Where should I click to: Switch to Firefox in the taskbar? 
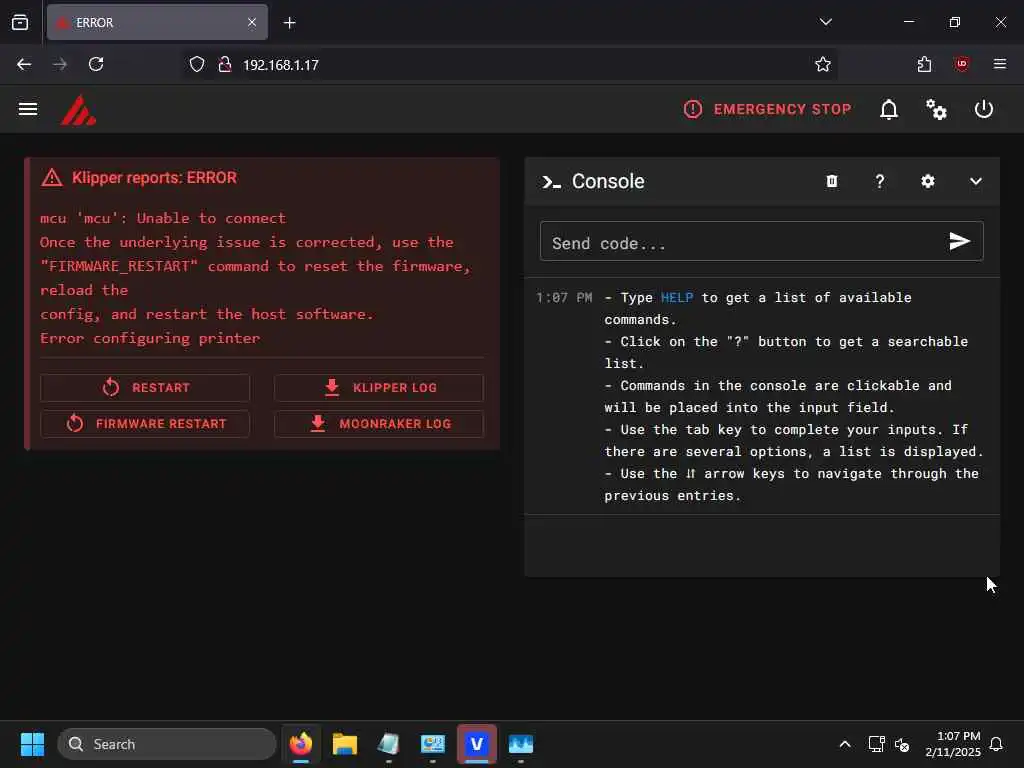[300, 744]
